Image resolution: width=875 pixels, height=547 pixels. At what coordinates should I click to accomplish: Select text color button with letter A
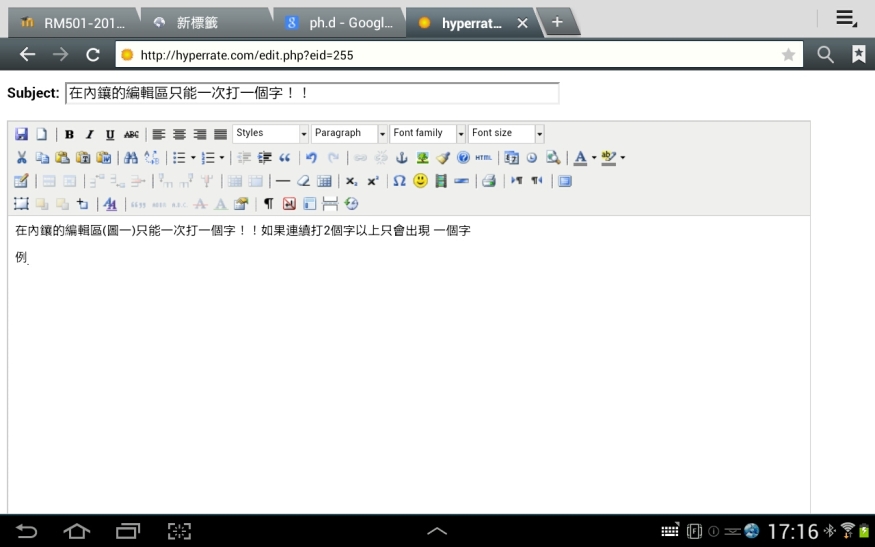[x=580, y=158]
